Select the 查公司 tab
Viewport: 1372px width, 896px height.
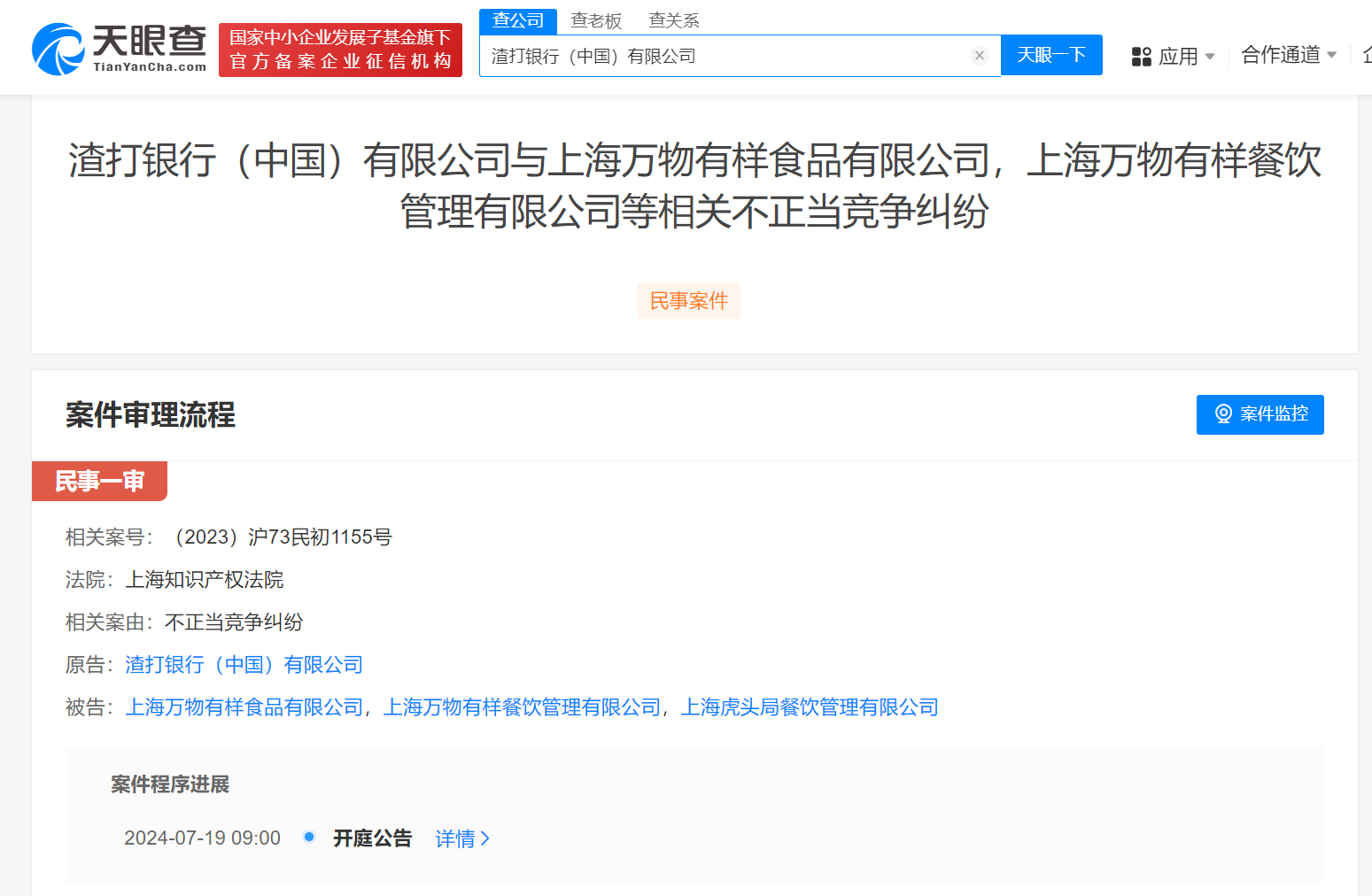(518, 20)
